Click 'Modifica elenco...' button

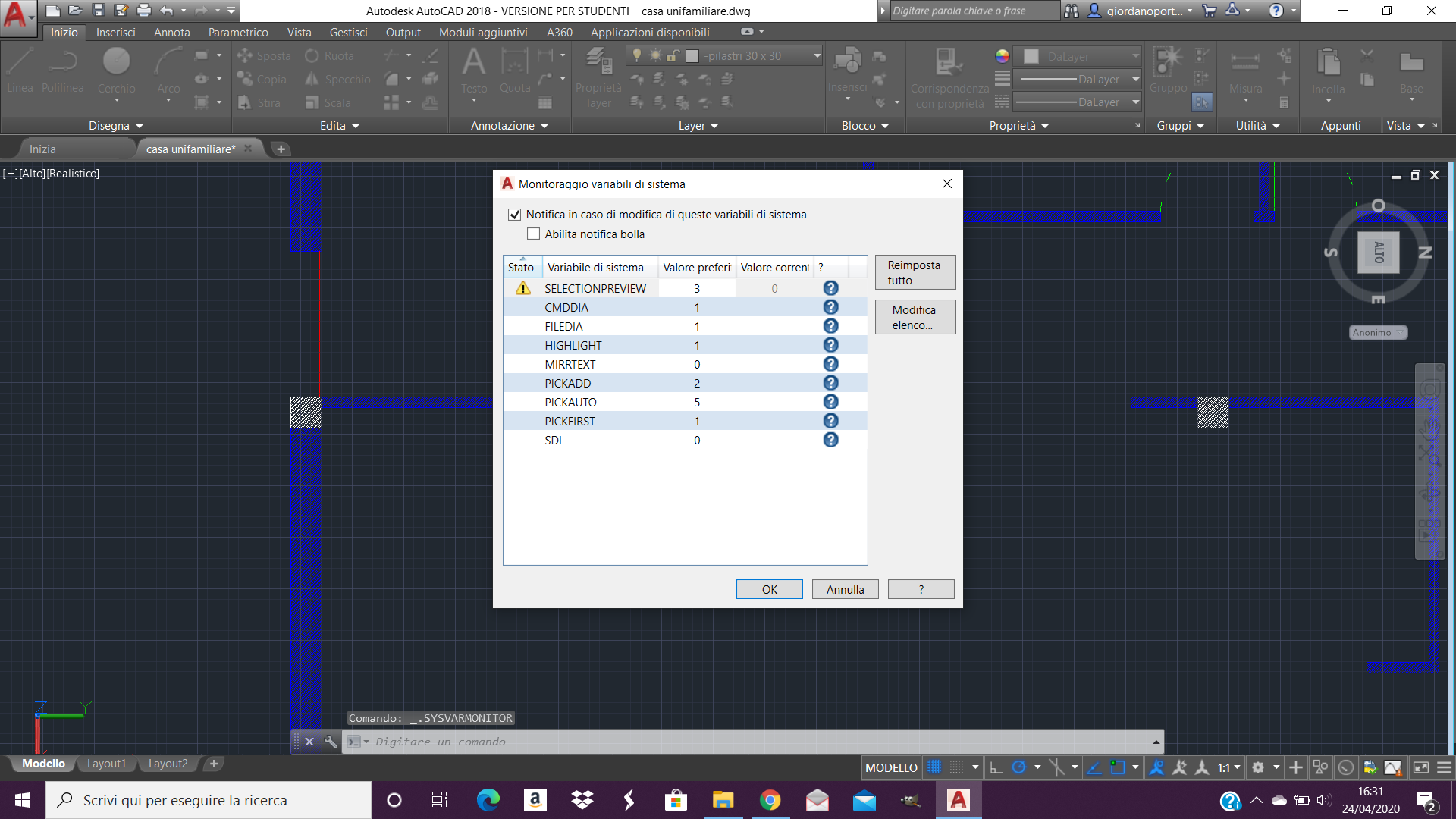pyautogui.click(x=915, y=317)
